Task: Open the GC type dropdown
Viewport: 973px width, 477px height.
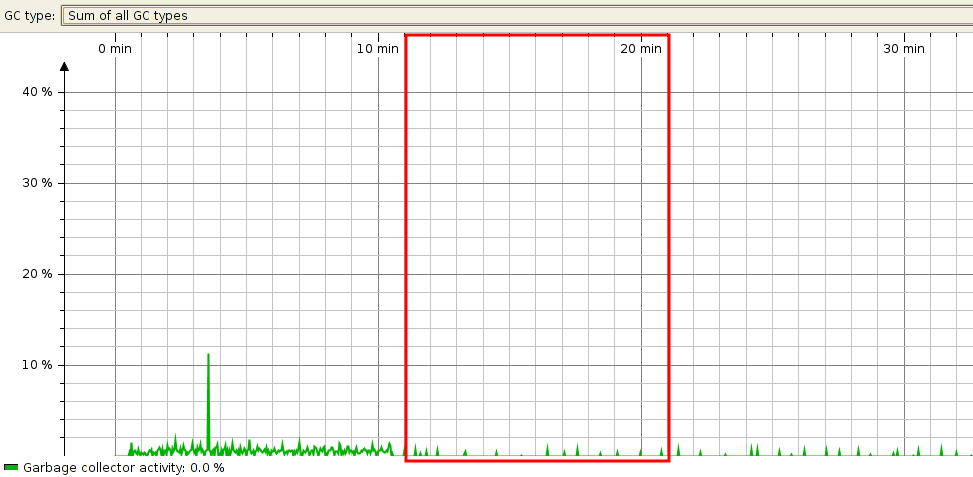Action: (515, 16)
